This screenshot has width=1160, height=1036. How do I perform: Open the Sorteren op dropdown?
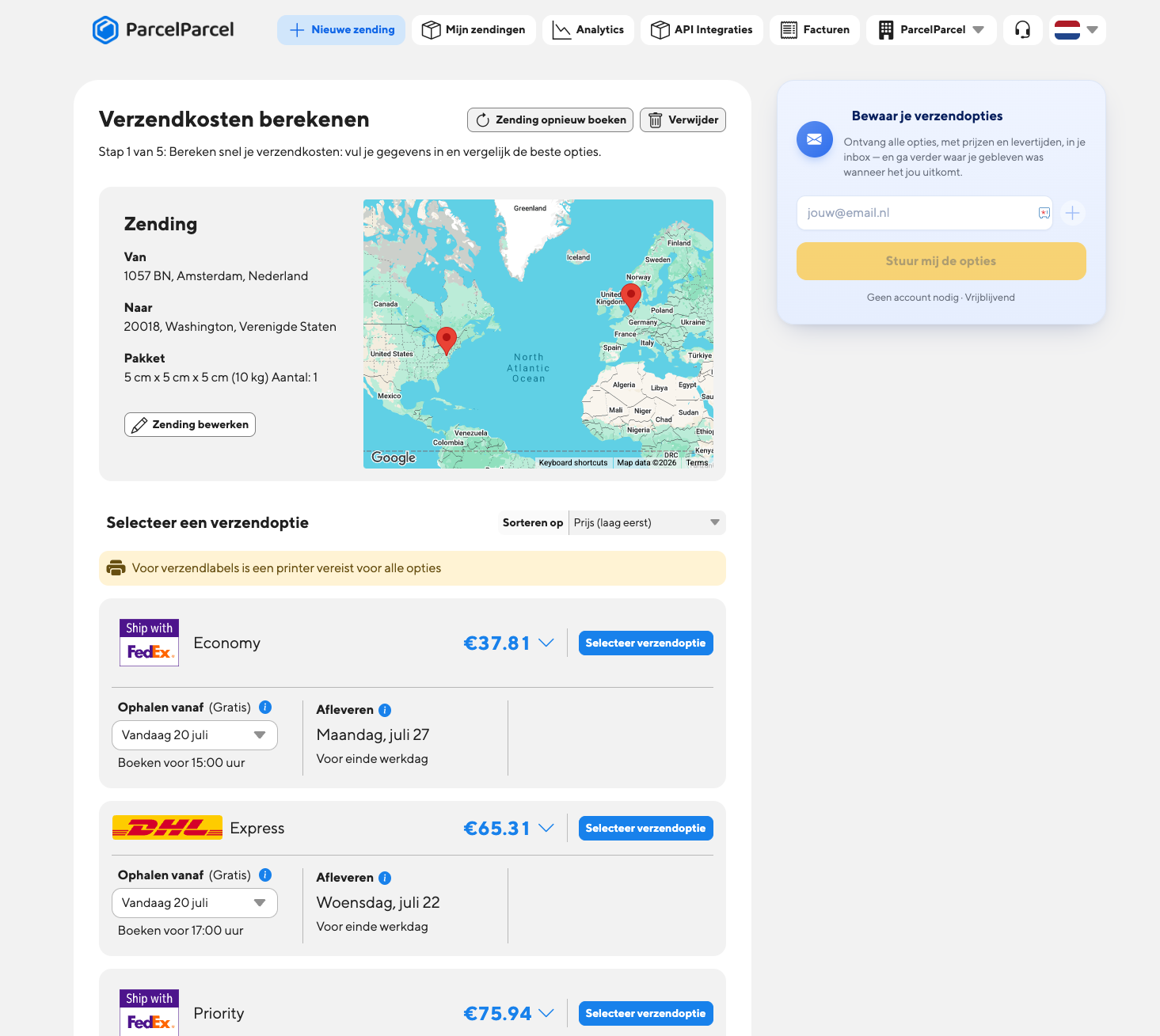coord(647,522)
